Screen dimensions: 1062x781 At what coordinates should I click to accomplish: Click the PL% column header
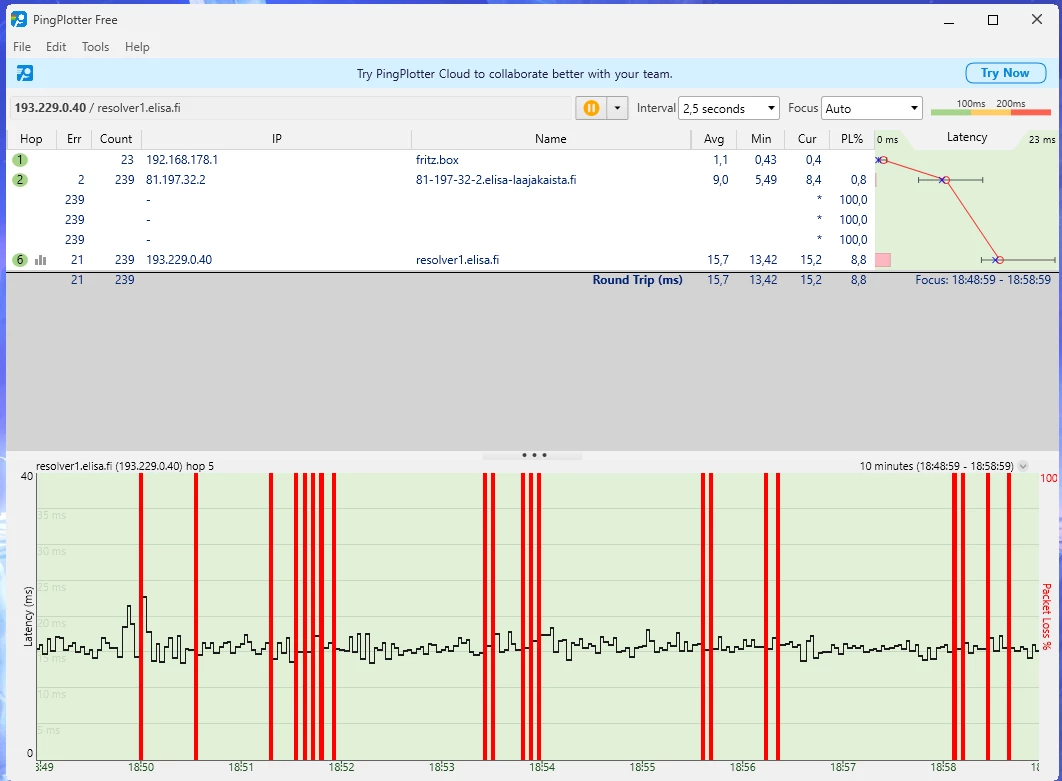(852, 139)
